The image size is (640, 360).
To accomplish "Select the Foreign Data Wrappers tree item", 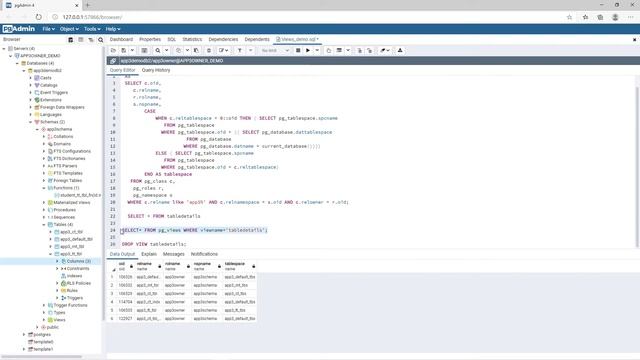I will (62, 107).
